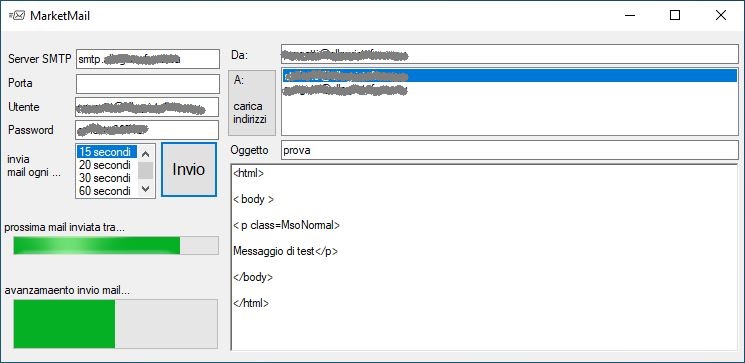This screenshot has height=363, width=745.
Task: Select 30 secondi interval option
Action: pyautogui.click(x=107, y=178)
